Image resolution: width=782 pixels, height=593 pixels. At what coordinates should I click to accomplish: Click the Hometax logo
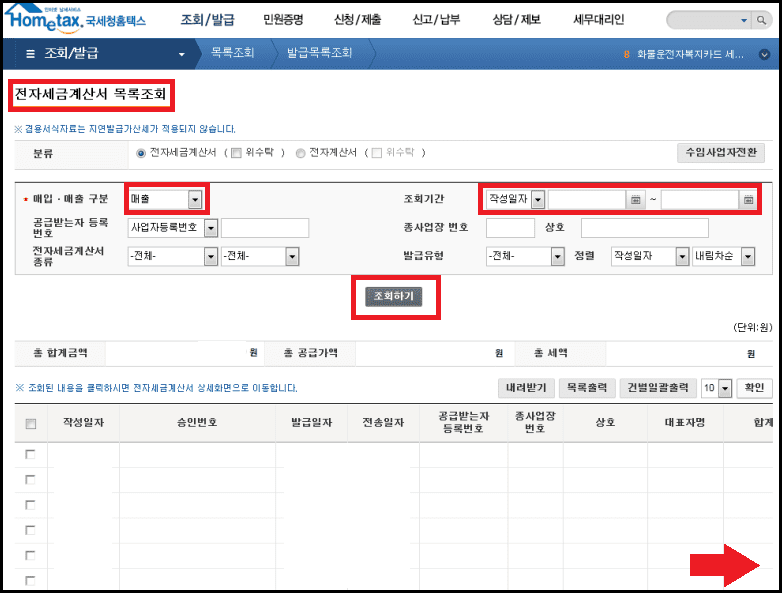pos(75,18)
